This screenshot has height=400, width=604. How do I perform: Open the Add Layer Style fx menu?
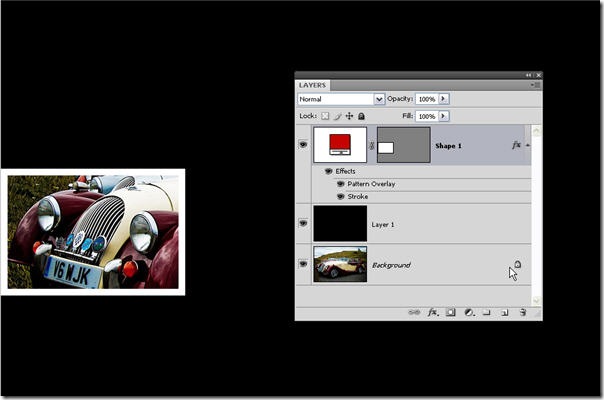pos(433,313)
